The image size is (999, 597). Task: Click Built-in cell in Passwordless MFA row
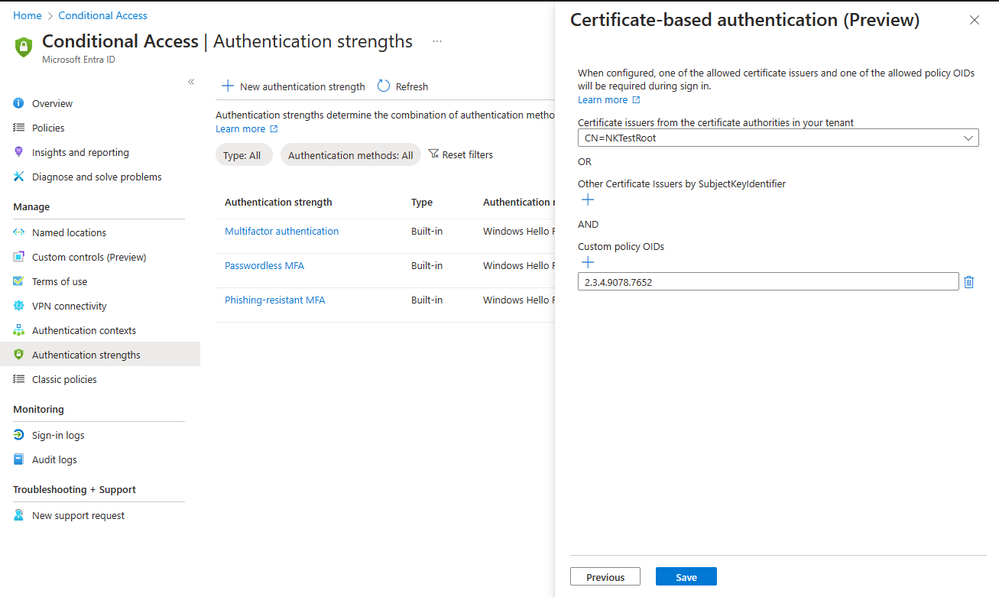click(x=427, y=266)
